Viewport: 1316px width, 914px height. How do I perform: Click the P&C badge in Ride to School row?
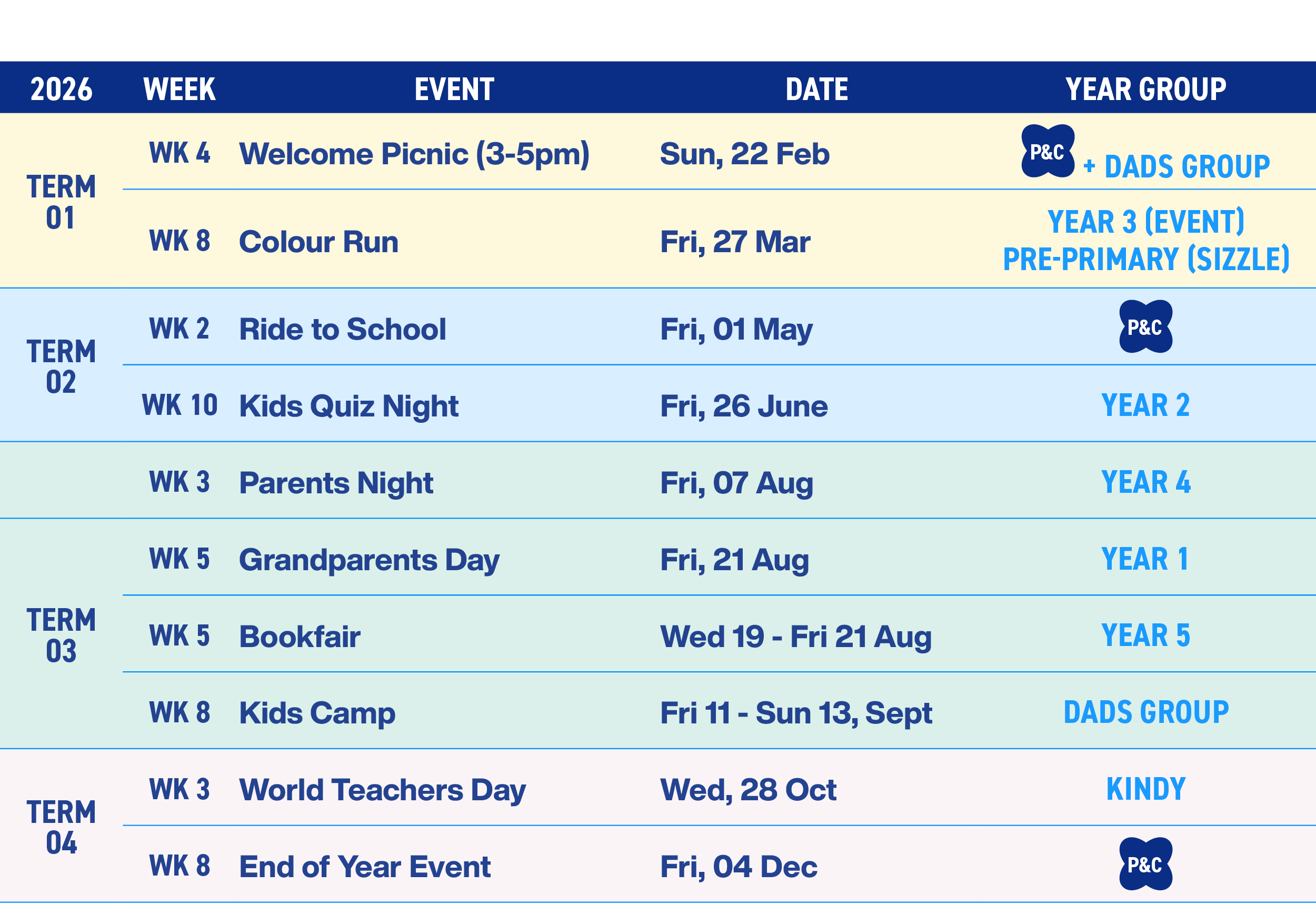click(1145, 326)
